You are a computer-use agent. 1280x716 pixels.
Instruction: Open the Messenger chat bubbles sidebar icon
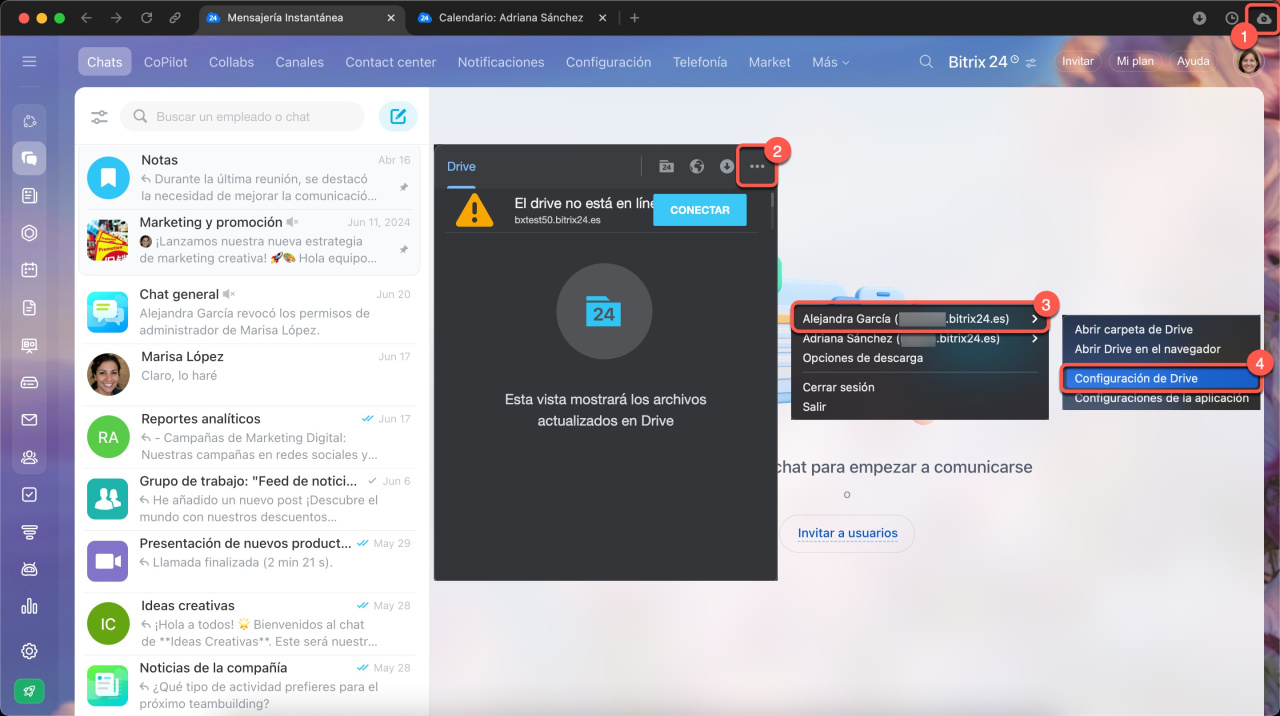tap(29, 158)
